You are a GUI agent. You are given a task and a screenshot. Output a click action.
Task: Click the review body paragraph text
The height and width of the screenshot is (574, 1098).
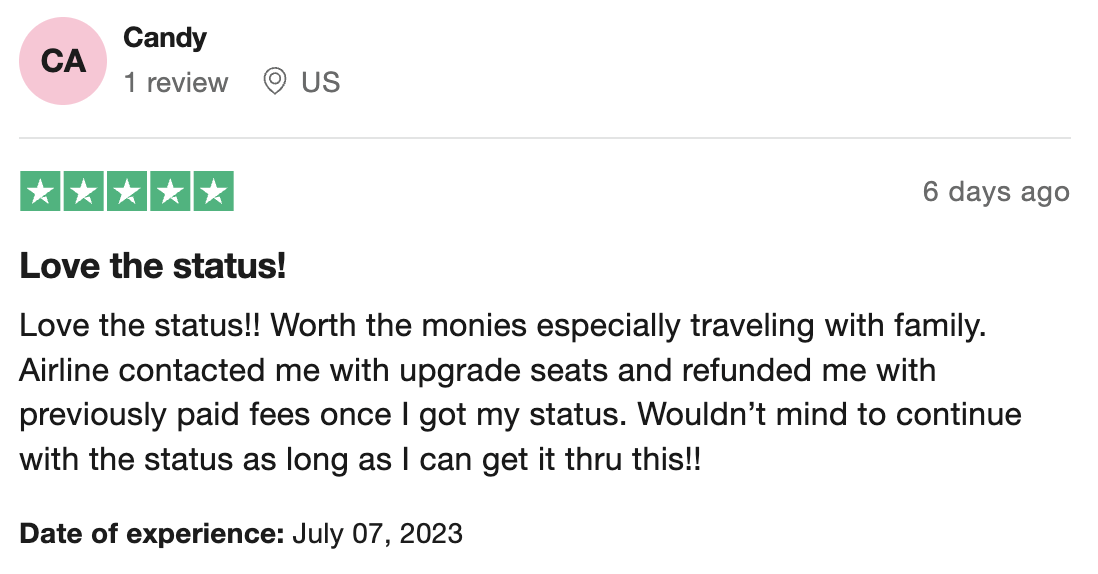click(520, 393)
